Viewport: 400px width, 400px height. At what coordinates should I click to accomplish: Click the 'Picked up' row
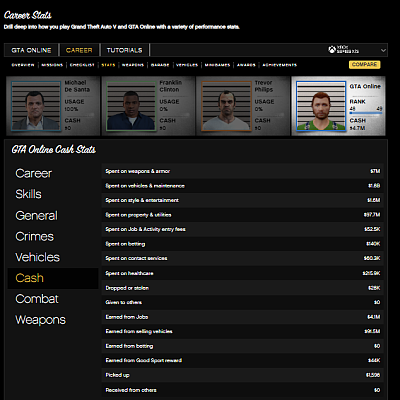point(243,375)
